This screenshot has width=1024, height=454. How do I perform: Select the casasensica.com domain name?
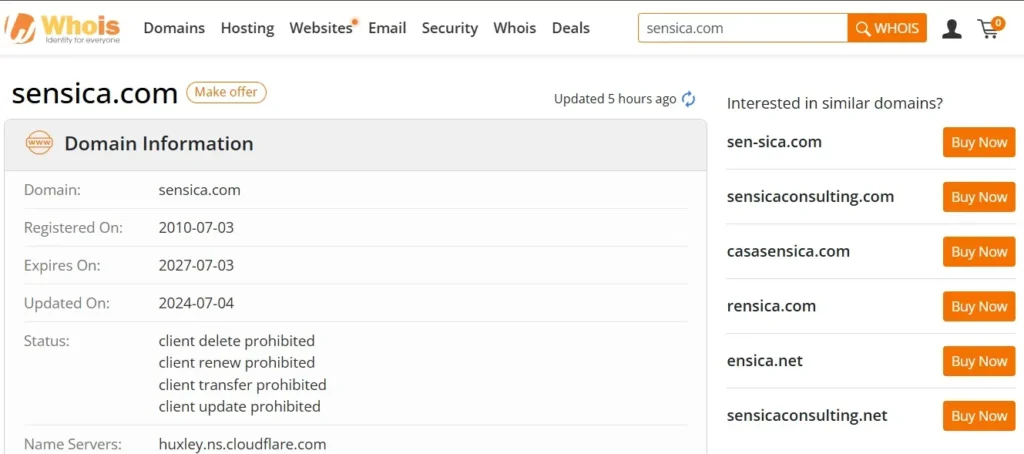[x=788, y=251]
